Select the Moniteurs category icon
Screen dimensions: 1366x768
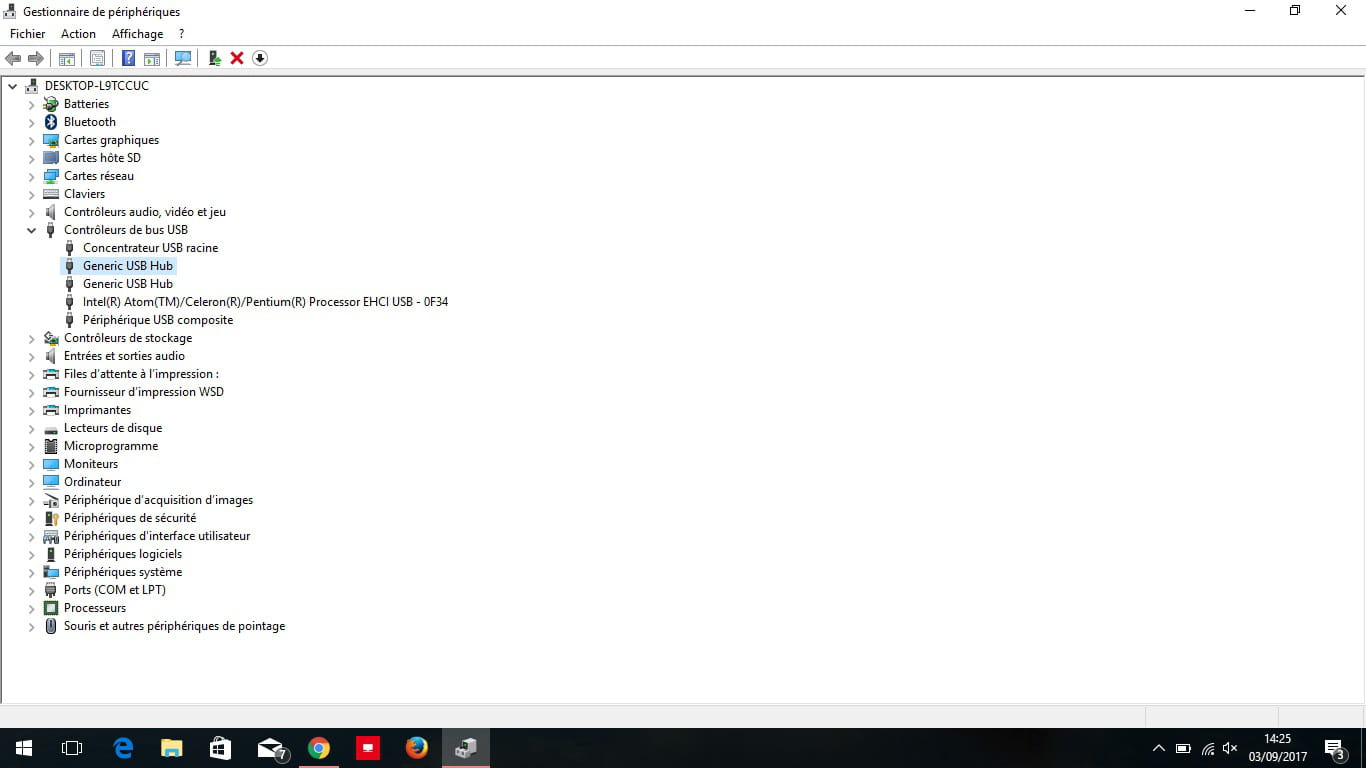51,464
